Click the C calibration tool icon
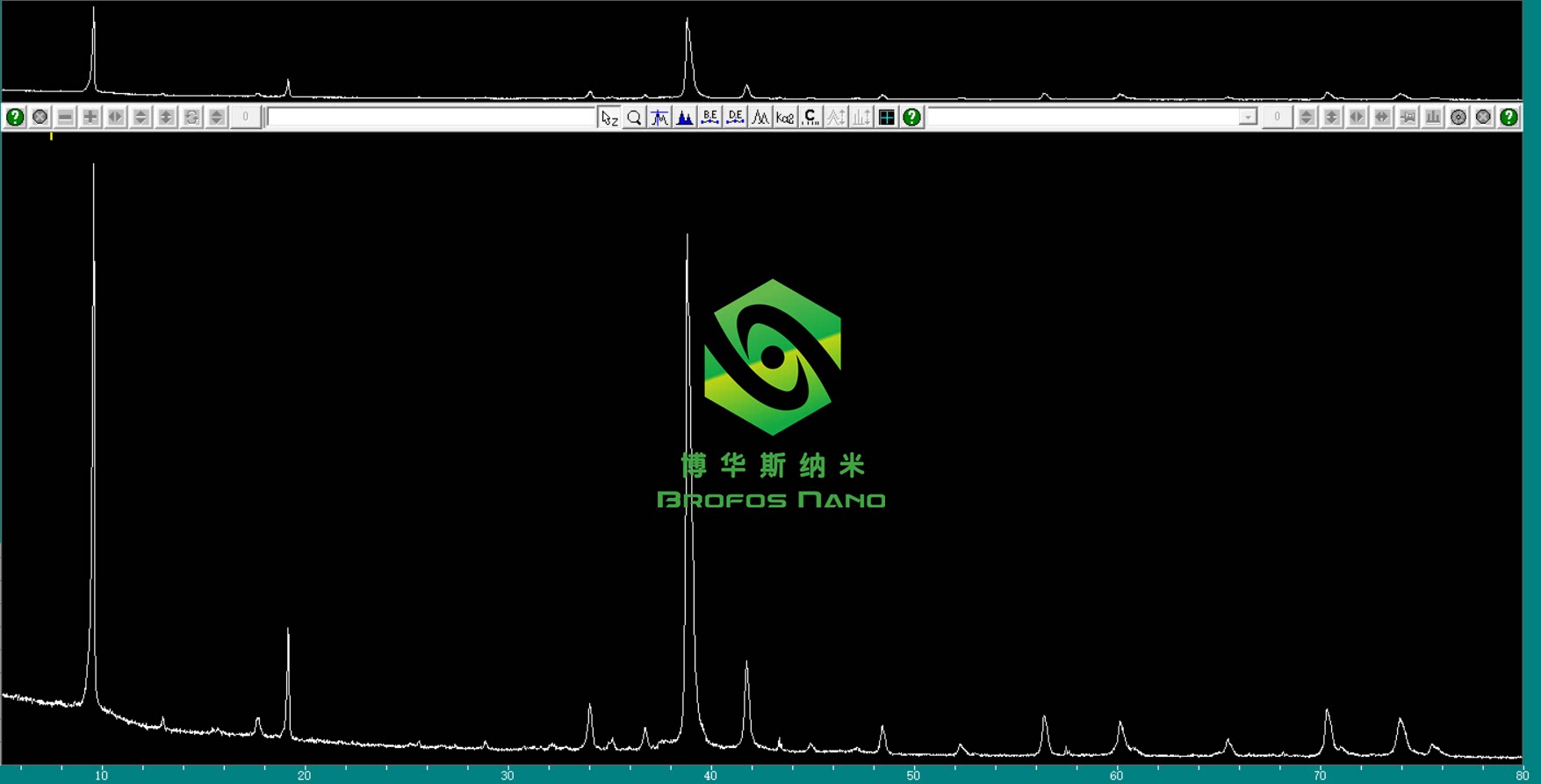1541x784 pixels. pos(811,117)
